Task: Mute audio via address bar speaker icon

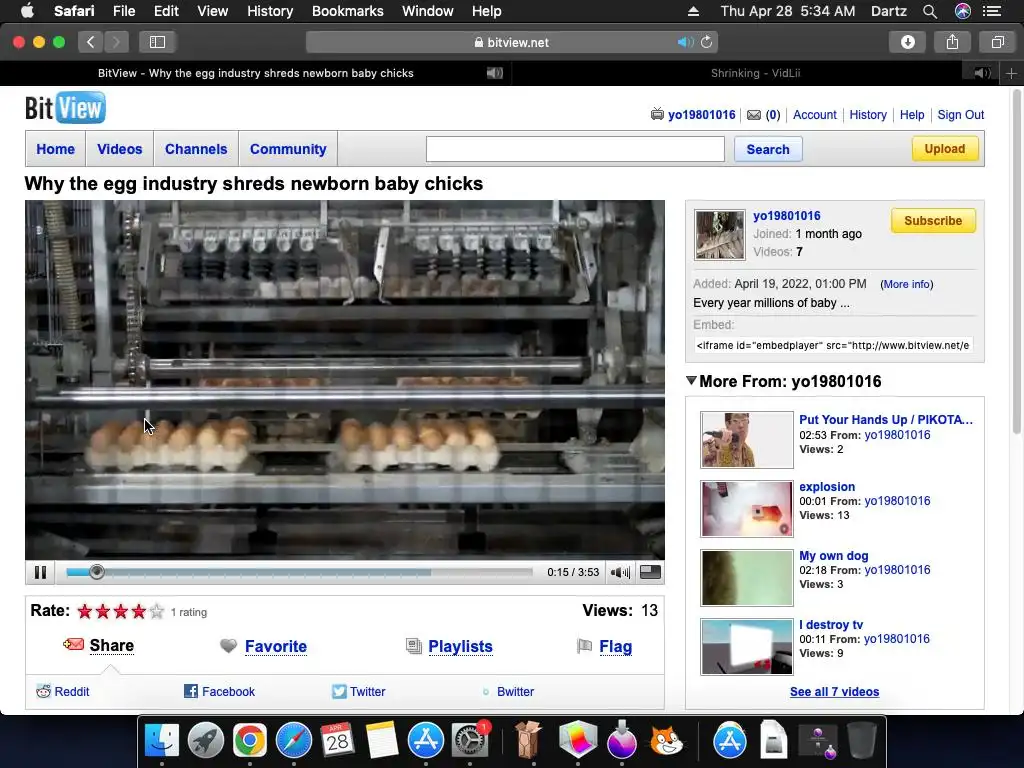Action: coord(684,42)
